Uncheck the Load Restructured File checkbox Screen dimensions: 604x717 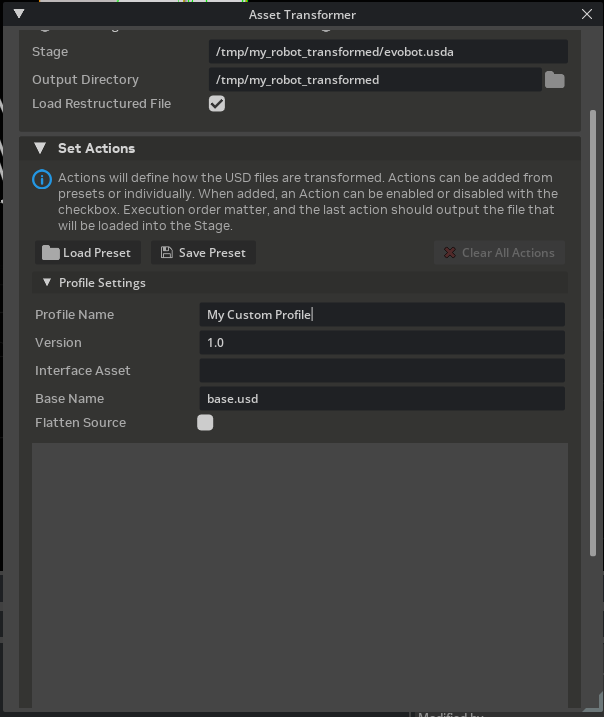pyautogui.click(x=216, y=104)
